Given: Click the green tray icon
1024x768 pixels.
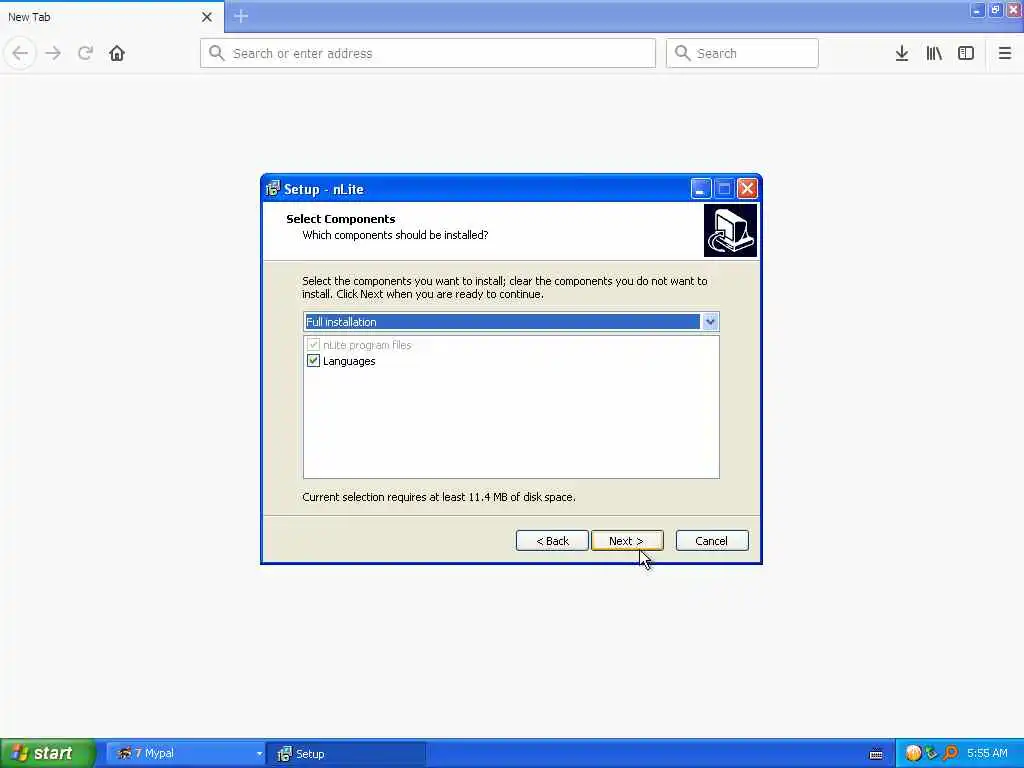Looking at the screenshot, I should (x=931, y=753).
